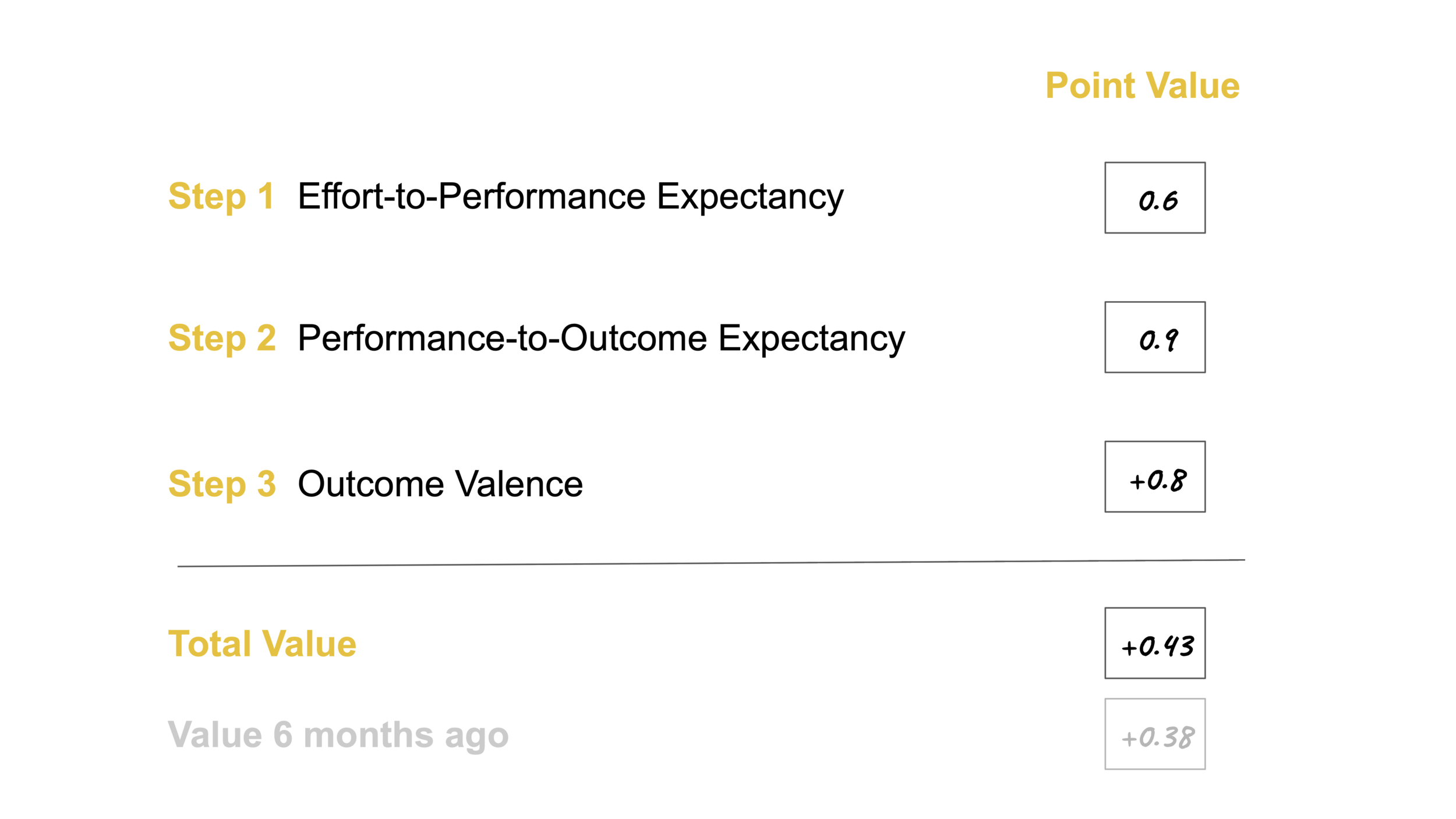This screenshot has height=819, width=1456.
Task: Select the yellow Step 2 label
Action: pyautogui.click(x=222, y=338)
